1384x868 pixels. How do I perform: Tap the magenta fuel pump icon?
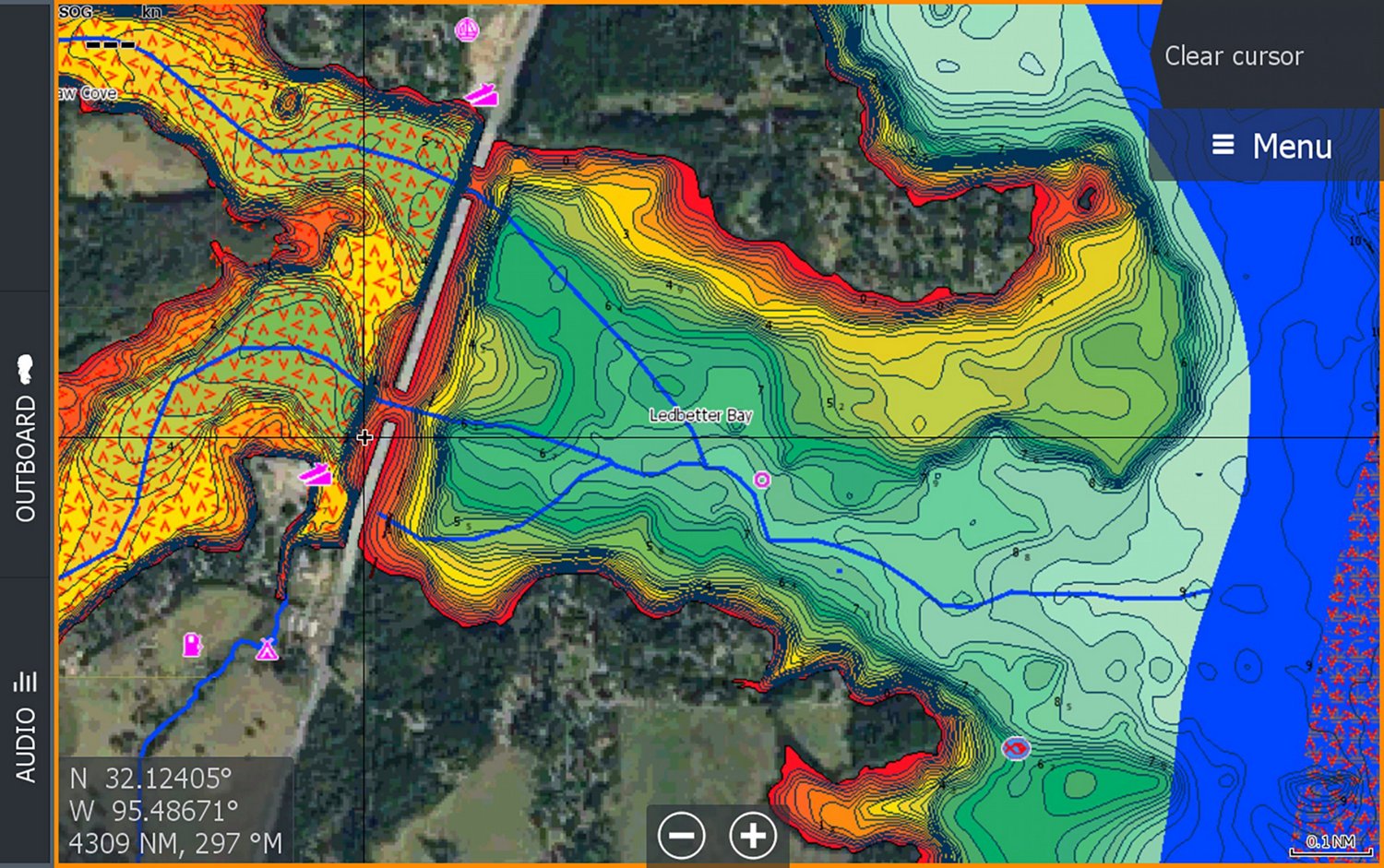[192, 644]
